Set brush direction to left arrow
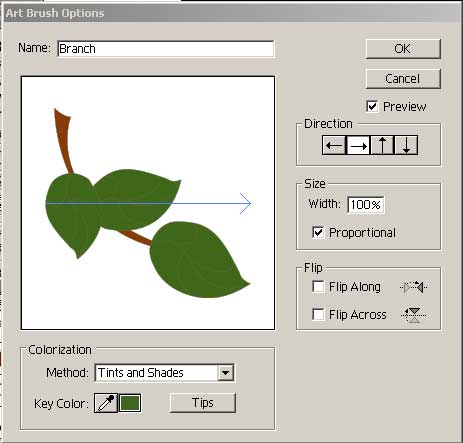The height and width of the screenshot is (443, 463). point(334,145)
